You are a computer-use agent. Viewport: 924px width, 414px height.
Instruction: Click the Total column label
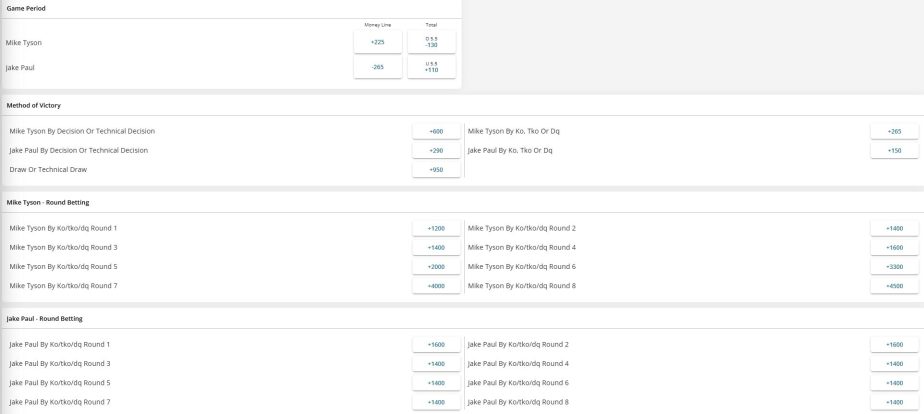pos(431,25)
